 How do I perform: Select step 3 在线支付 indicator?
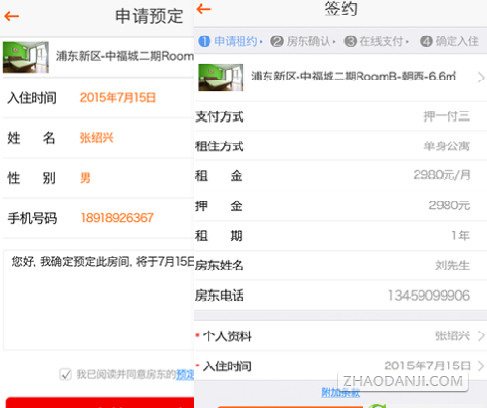[x=377, y=41]
